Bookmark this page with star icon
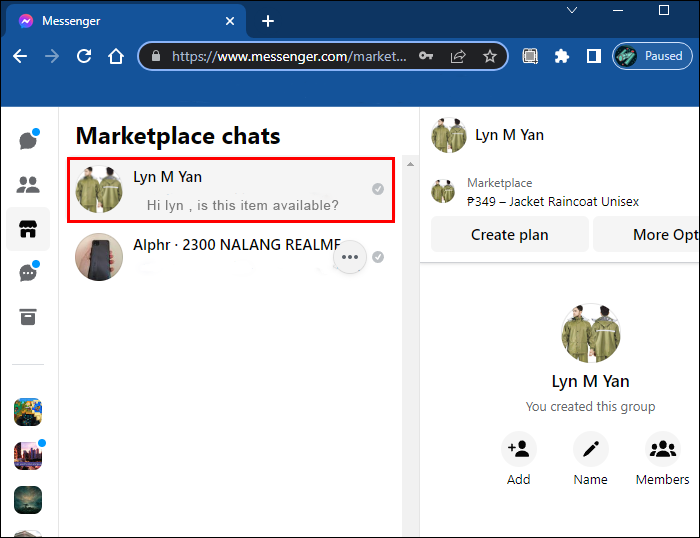The image size is (700, 538). 490,56
